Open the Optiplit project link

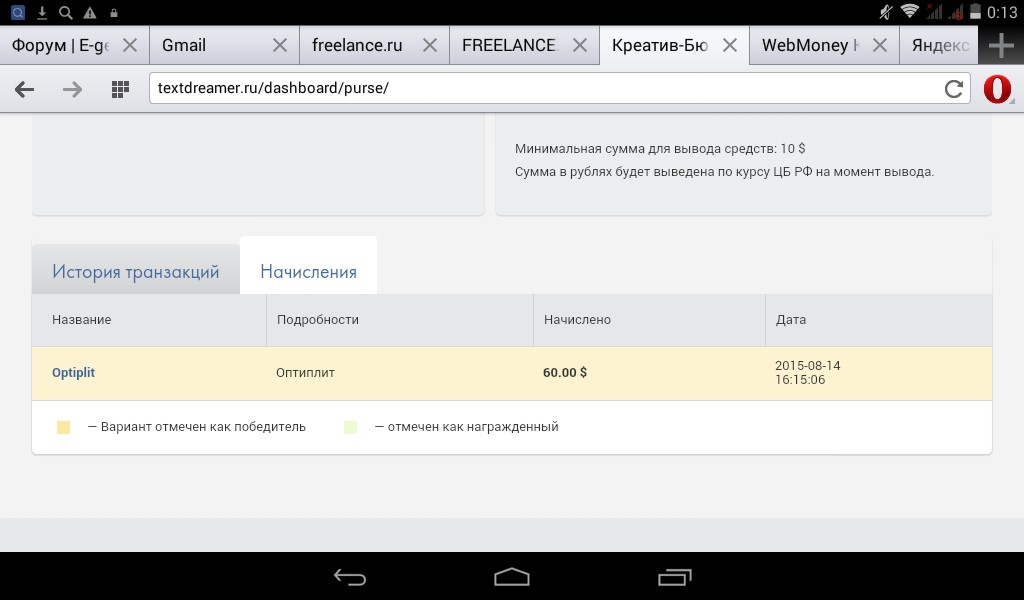coord(73,373)
